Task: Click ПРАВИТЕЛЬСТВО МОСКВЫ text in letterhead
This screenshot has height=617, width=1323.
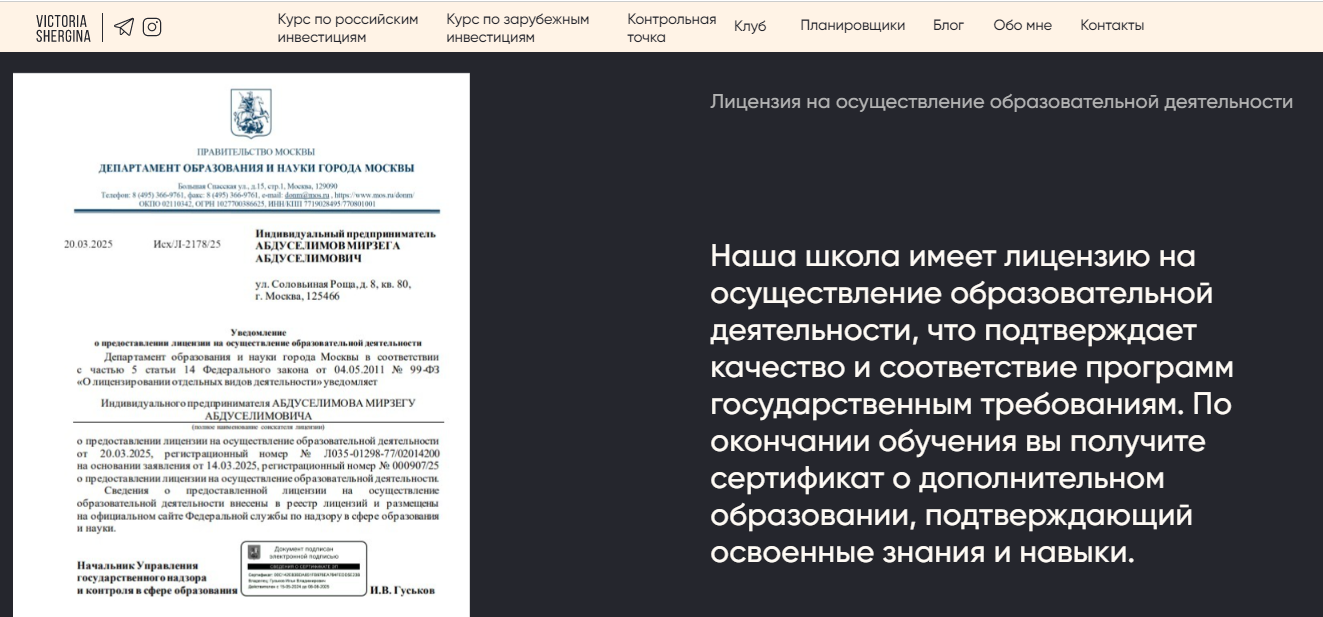Action: click(256, 151)
